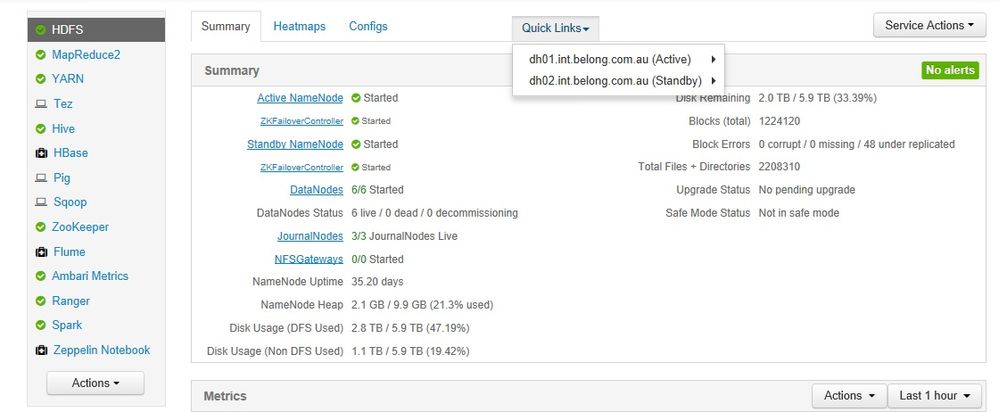Switch to the Configs tab
This screenshot has width=999, height=412.
pyautogui.click(x=368, y=27)
